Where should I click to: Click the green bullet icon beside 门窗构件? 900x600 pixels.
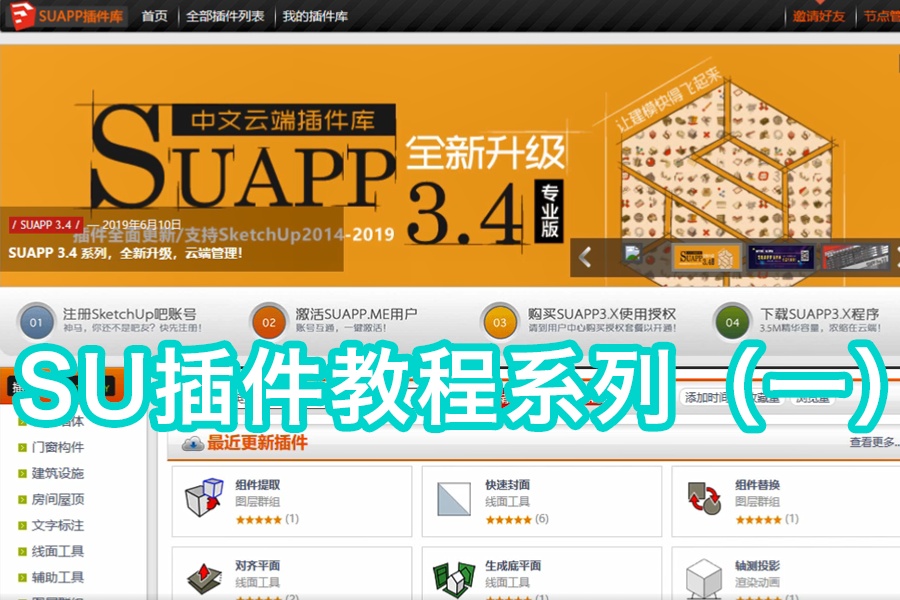(22, 447)
